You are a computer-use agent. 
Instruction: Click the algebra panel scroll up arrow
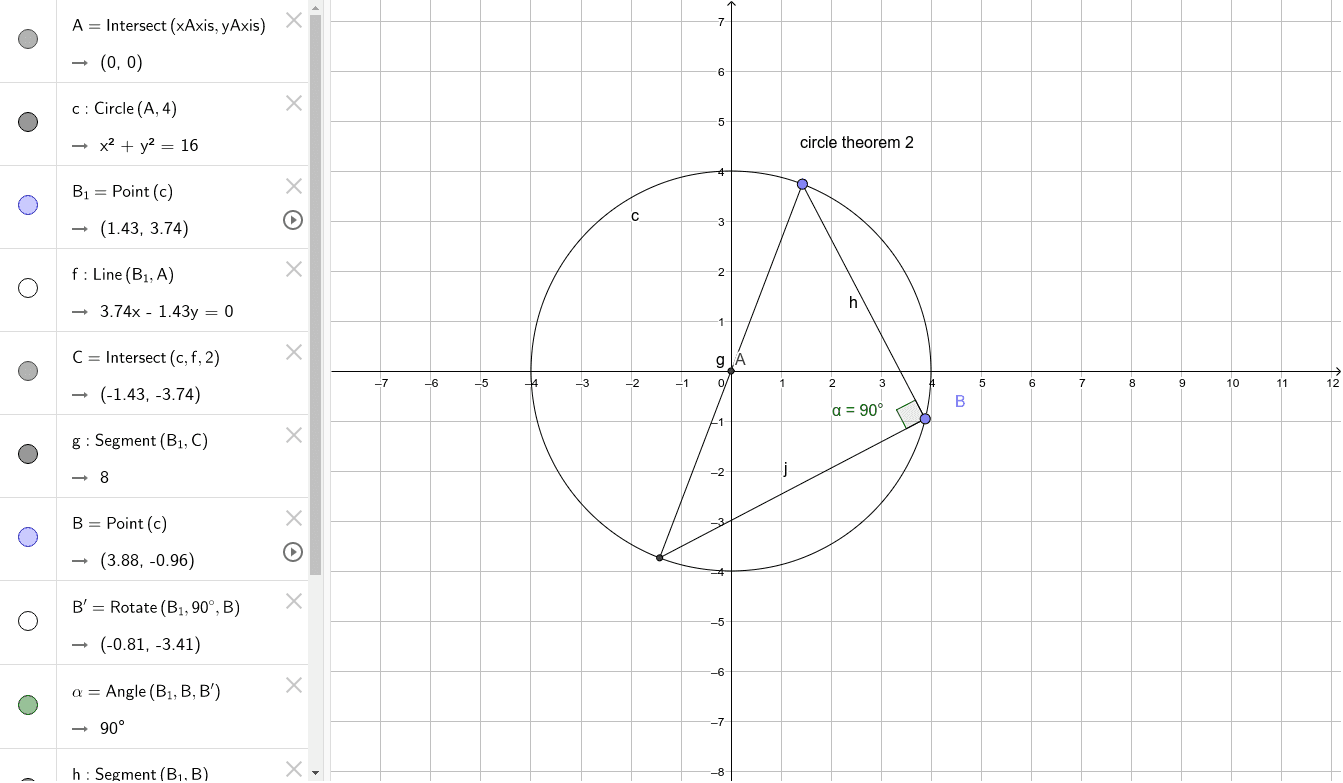coord(316,8)
